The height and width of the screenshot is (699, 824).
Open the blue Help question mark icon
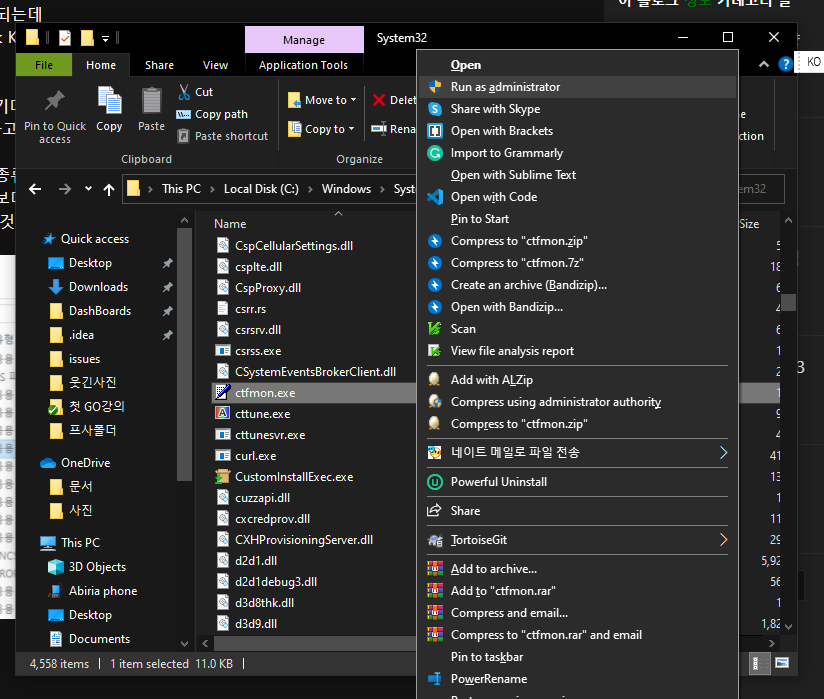pyautogui.click(x=785, y=64)
